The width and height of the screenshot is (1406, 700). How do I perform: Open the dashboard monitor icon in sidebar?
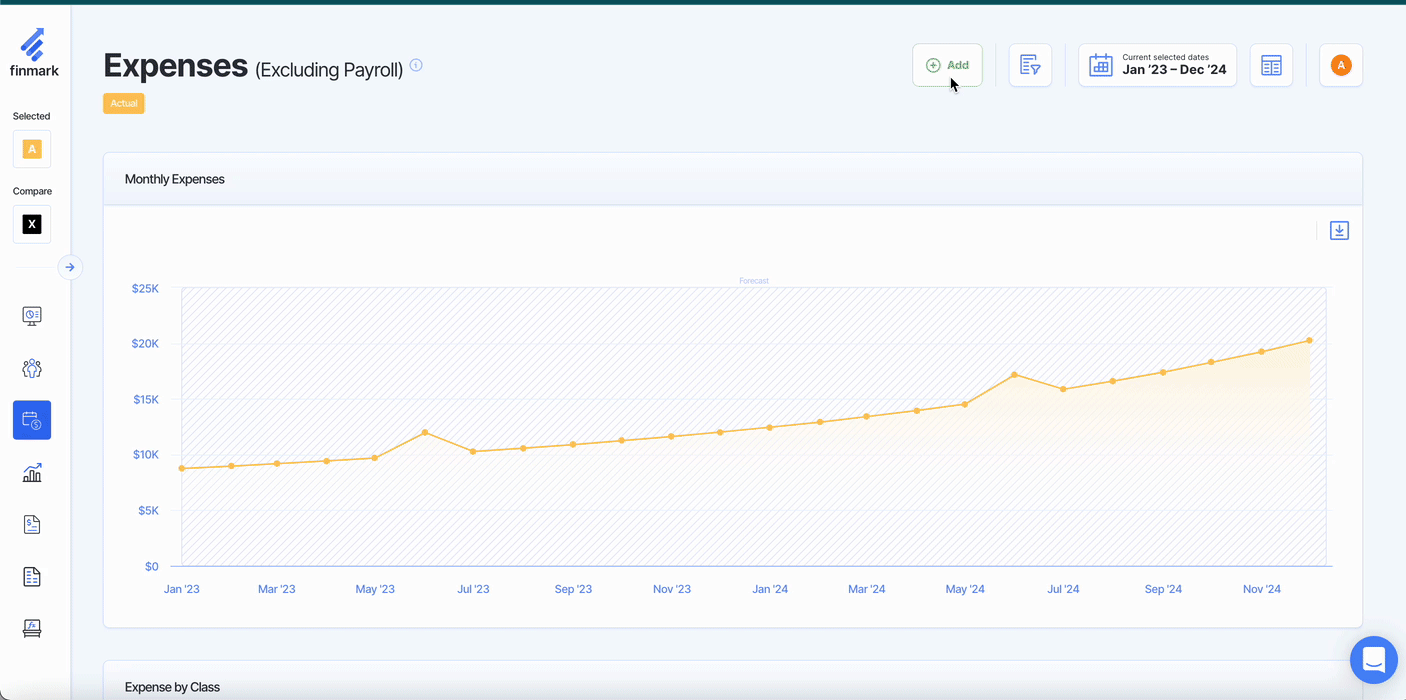click(x=32, y=316)
